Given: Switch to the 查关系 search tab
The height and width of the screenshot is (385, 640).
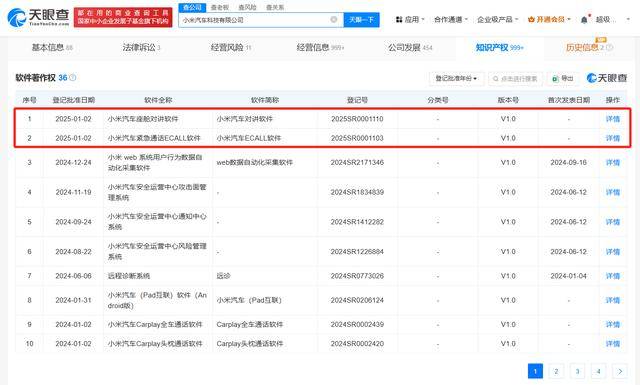Looking at the screenshot, I should tap(275, 7).
